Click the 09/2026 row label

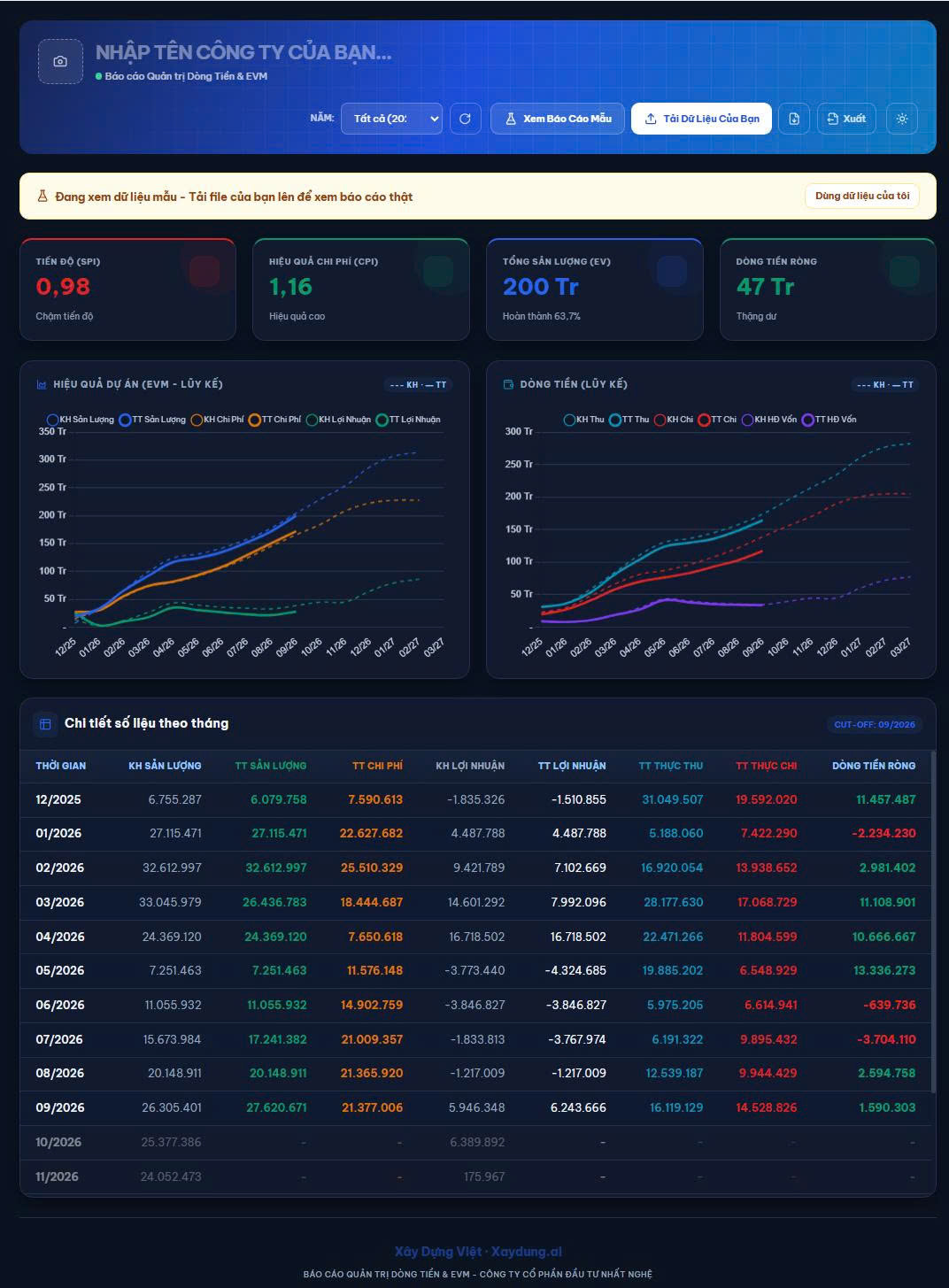tap(60, 1107)
